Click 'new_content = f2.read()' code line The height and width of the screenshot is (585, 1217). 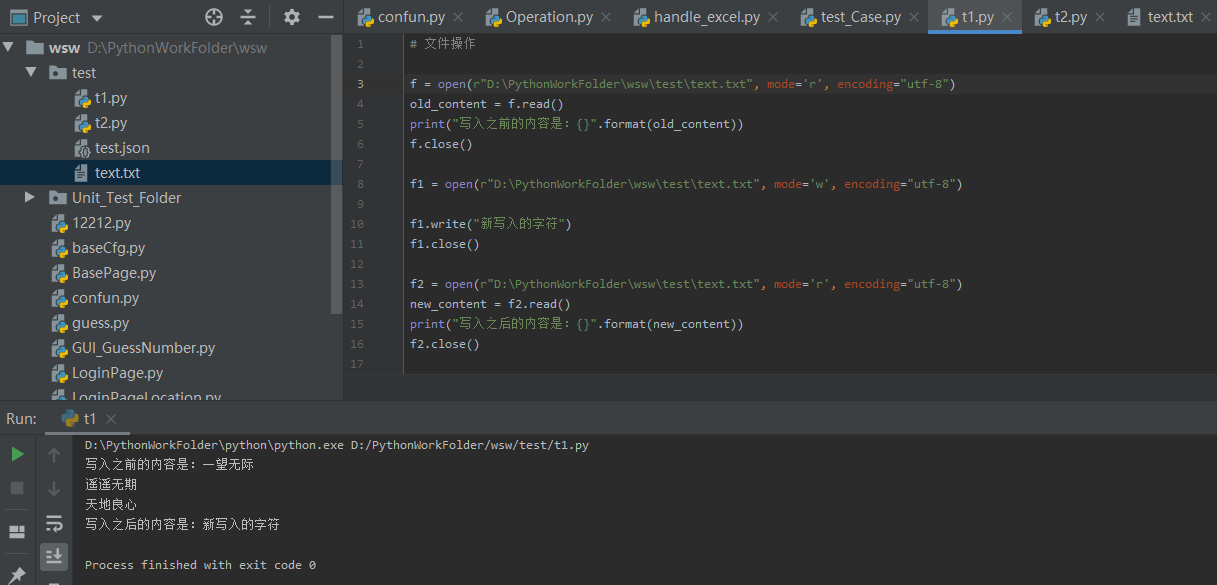490,304
